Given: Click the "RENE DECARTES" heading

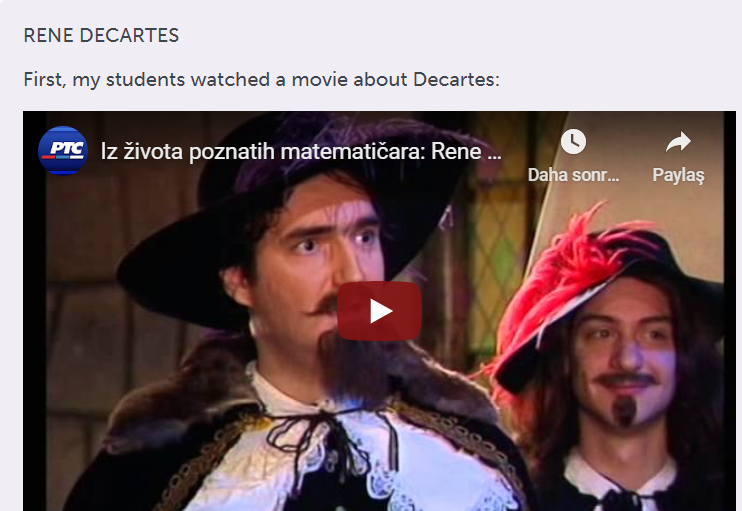Looking at the screenshot, I should pos(101,35).
